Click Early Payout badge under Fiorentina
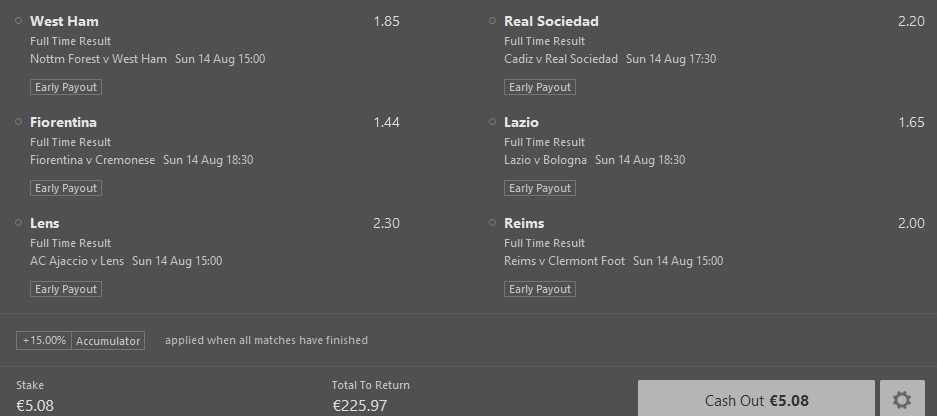 [66, 188]
